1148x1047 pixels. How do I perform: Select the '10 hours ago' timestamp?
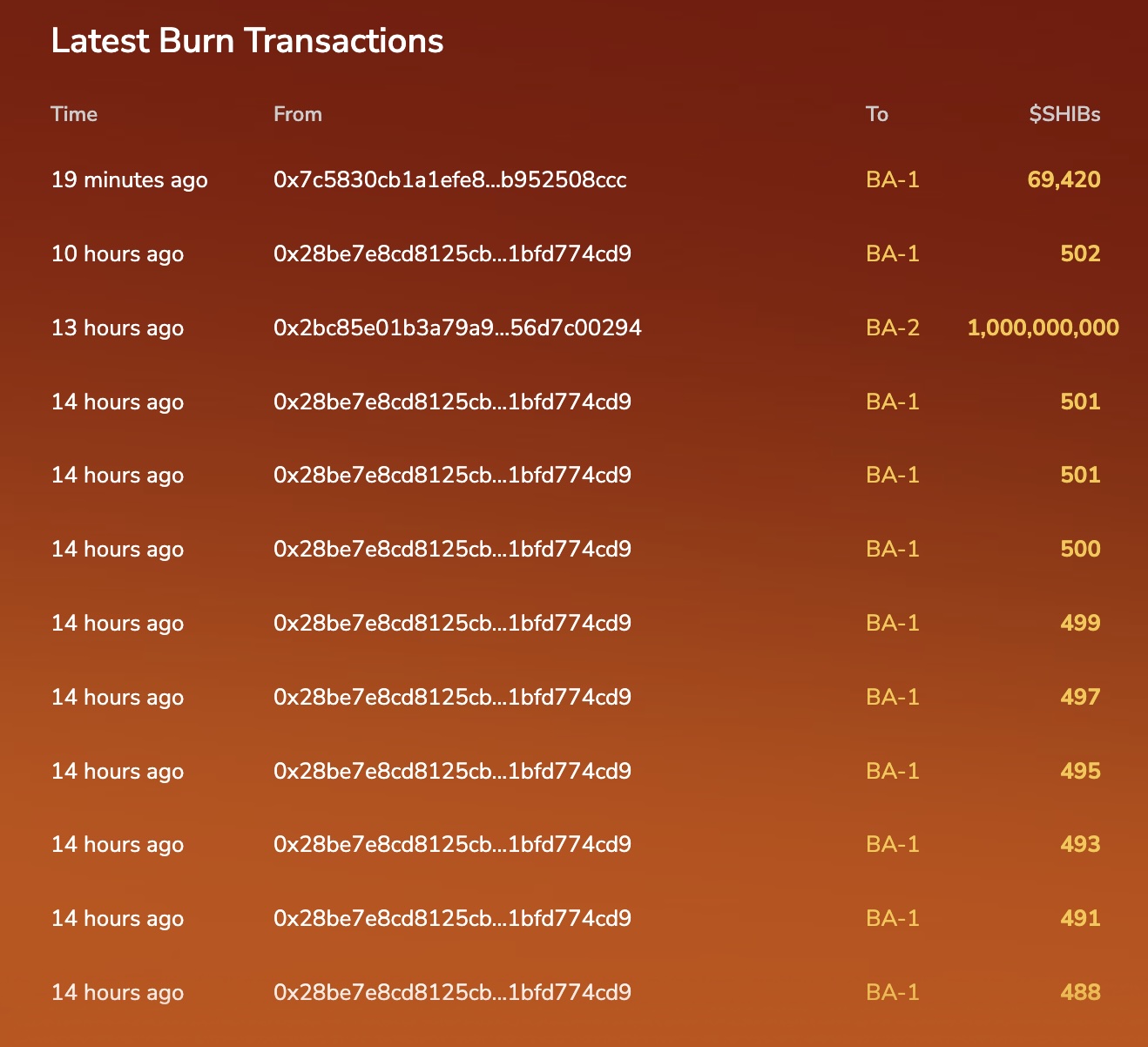(118, 254)
